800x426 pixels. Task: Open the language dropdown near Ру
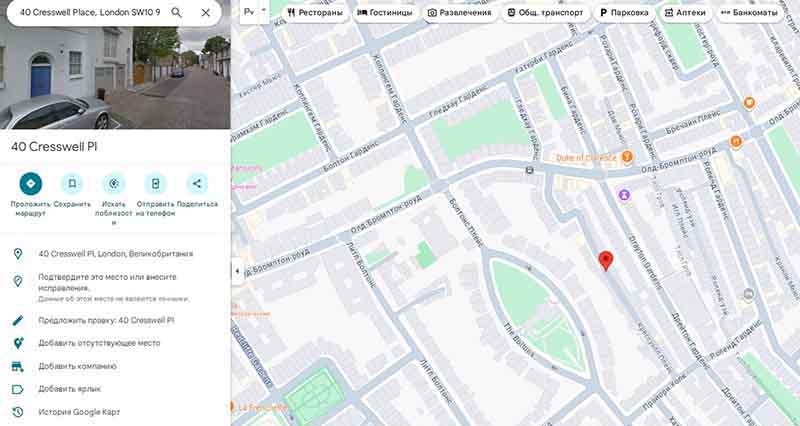(x=264, y=10)
